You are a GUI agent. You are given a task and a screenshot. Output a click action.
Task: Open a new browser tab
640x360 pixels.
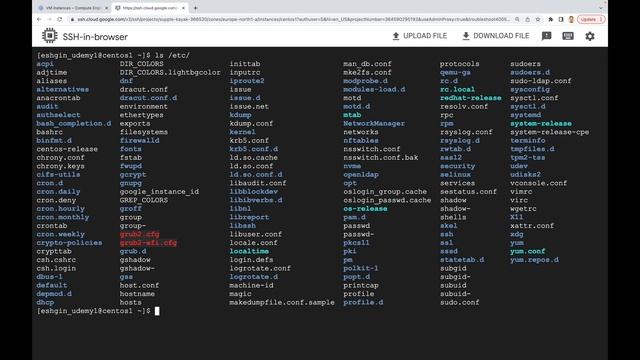click(x=196, y=8)
